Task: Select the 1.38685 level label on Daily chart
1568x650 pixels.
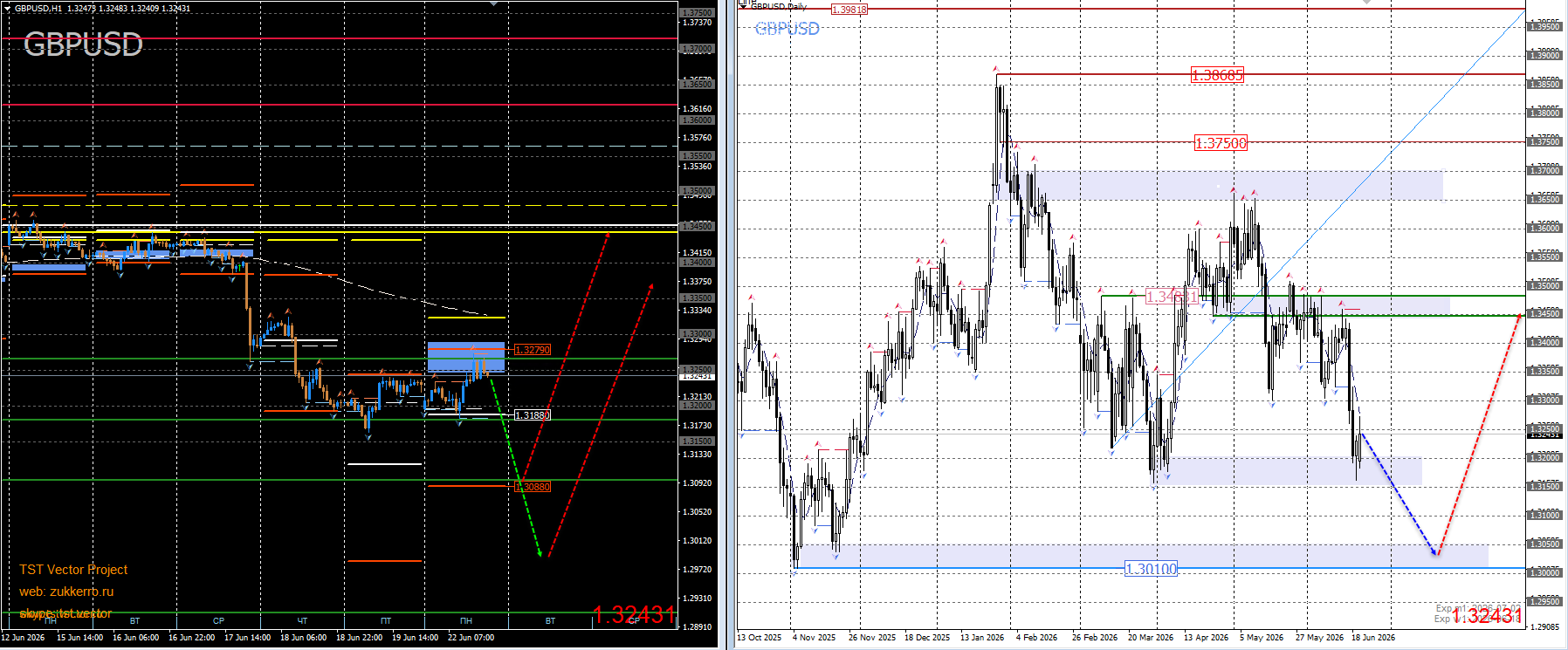Action: (1217, 75)
